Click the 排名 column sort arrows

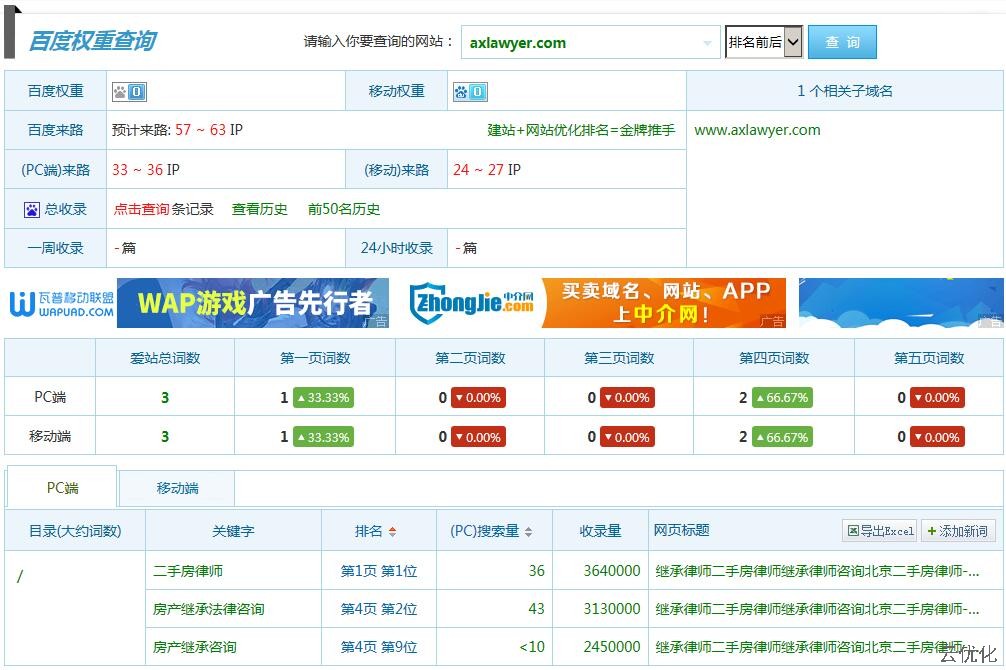[x=393, y=532]
